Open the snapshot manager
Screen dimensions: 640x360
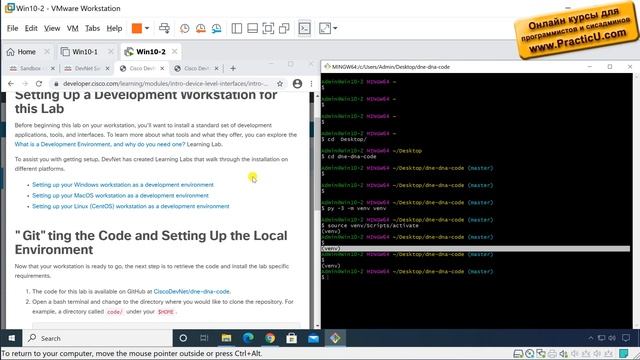(x=216, y=28)
